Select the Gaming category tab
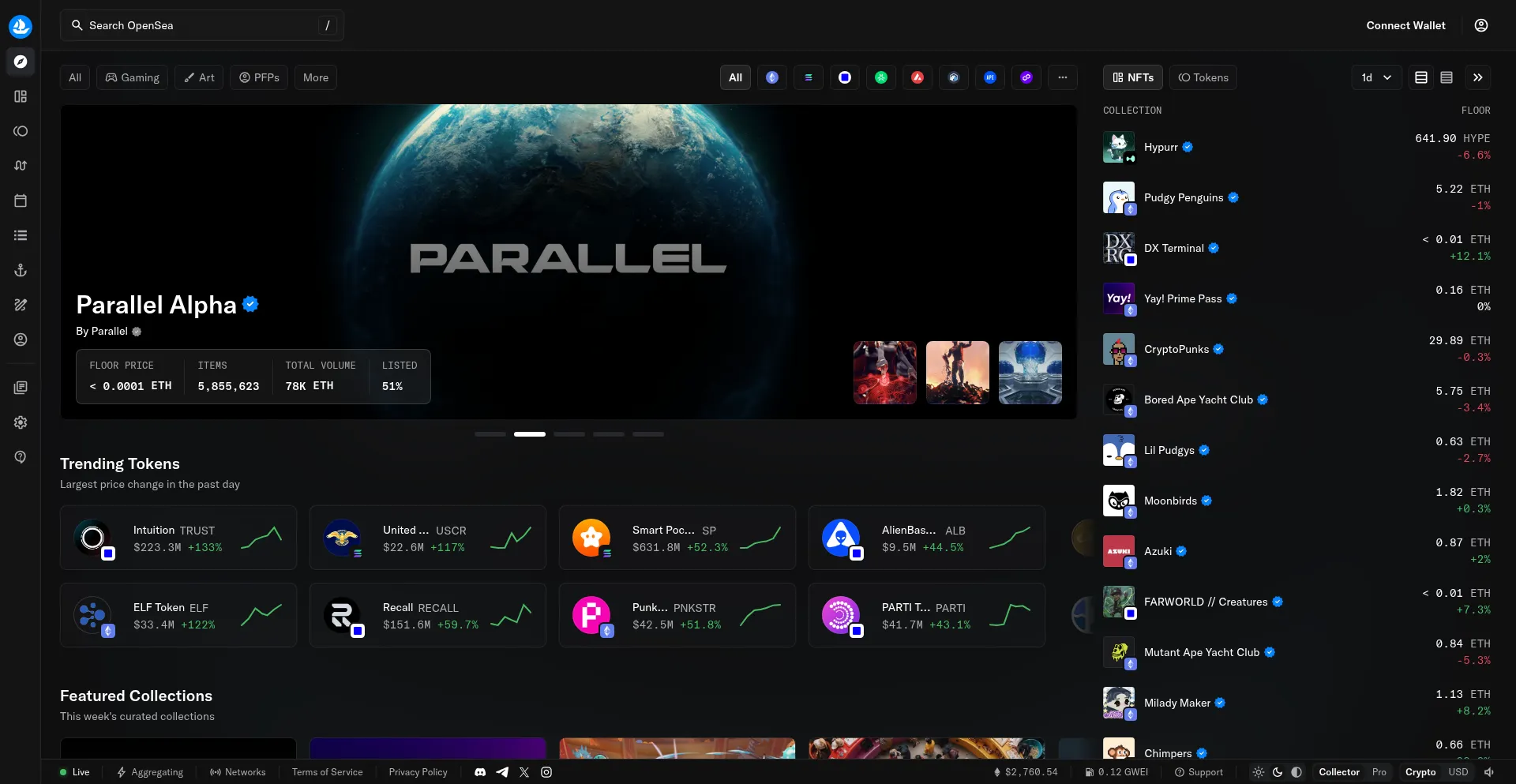Viewport: 1516px width, 784px height. (x=132, y=77)
